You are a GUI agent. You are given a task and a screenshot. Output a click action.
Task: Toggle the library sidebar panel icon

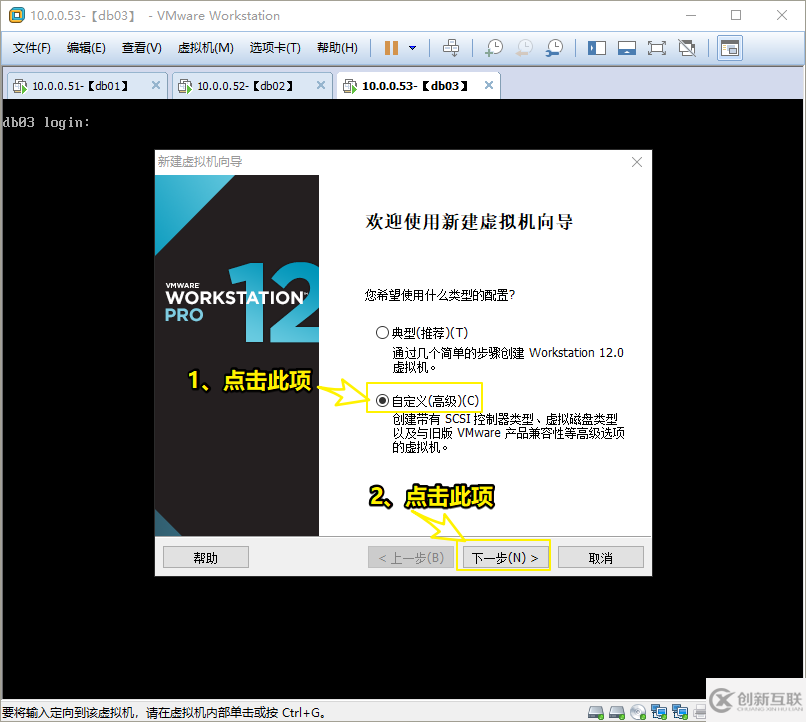(x=597, y=48)
